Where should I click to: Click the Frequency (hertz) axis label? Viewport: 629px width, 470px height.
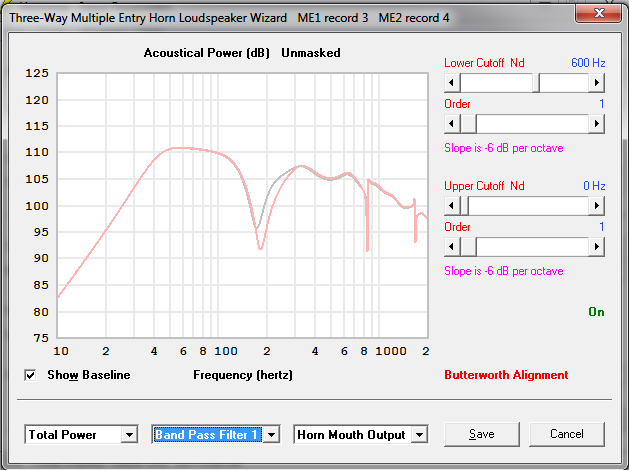point(243,375)
